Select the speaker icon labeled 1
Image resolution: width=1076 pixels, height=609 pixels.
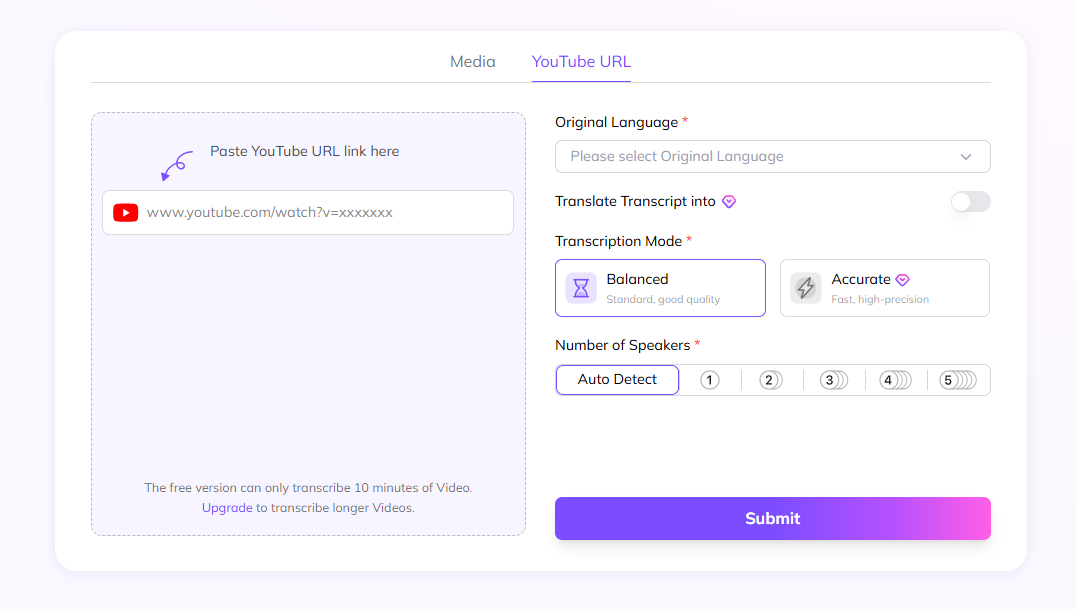point(710,380)
